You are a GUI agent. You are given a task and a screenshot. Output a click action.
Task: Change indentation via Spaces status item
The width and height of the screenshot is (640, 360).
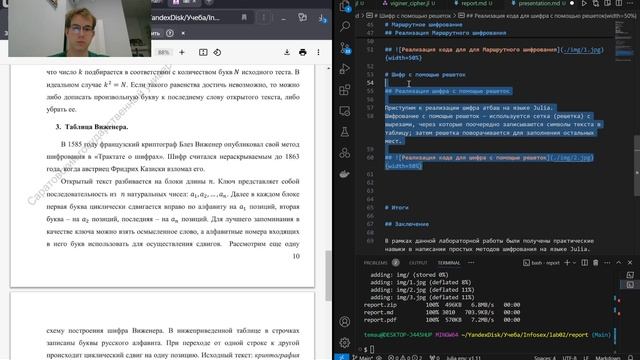(x=545, y=358)
